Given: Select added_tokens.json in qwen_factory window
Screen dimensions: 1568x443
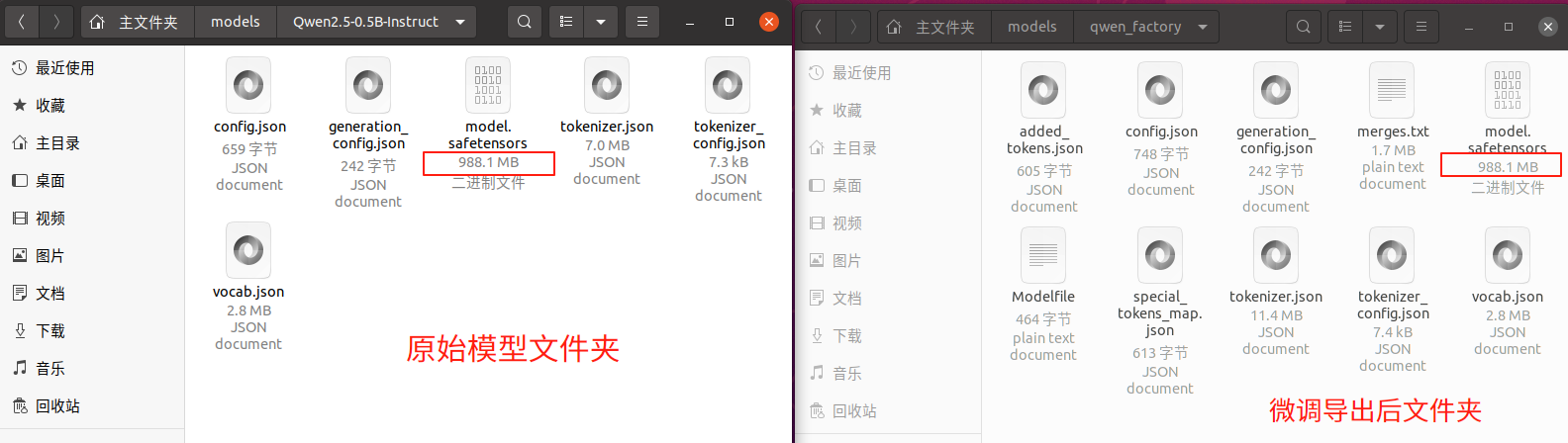Looking at the screenshot, I should click(1043, 91).
